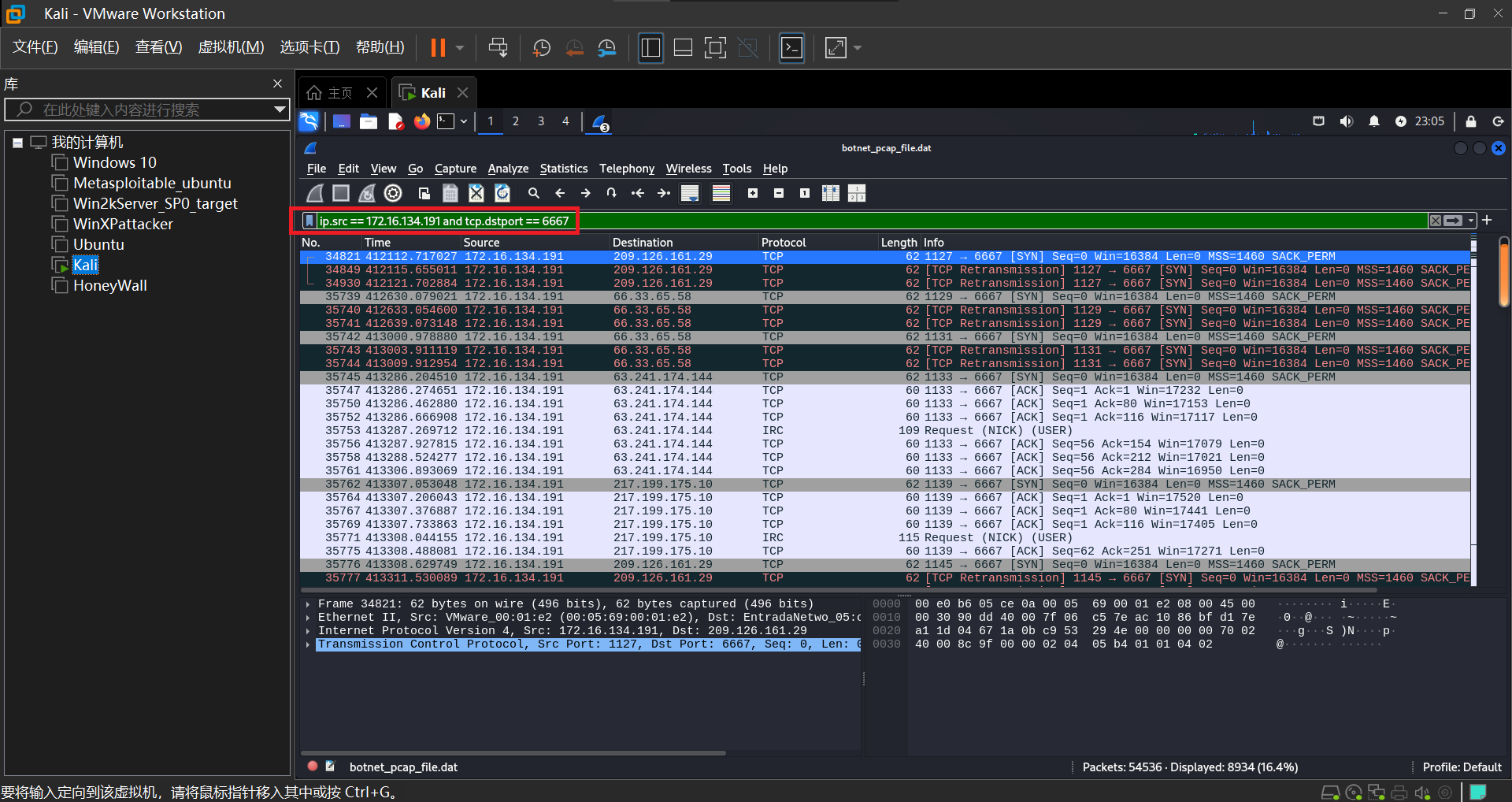Toggle packet list colorization
Image resolution: width=1512 pixels, height=802 pixels.
[x=721, y=193]
